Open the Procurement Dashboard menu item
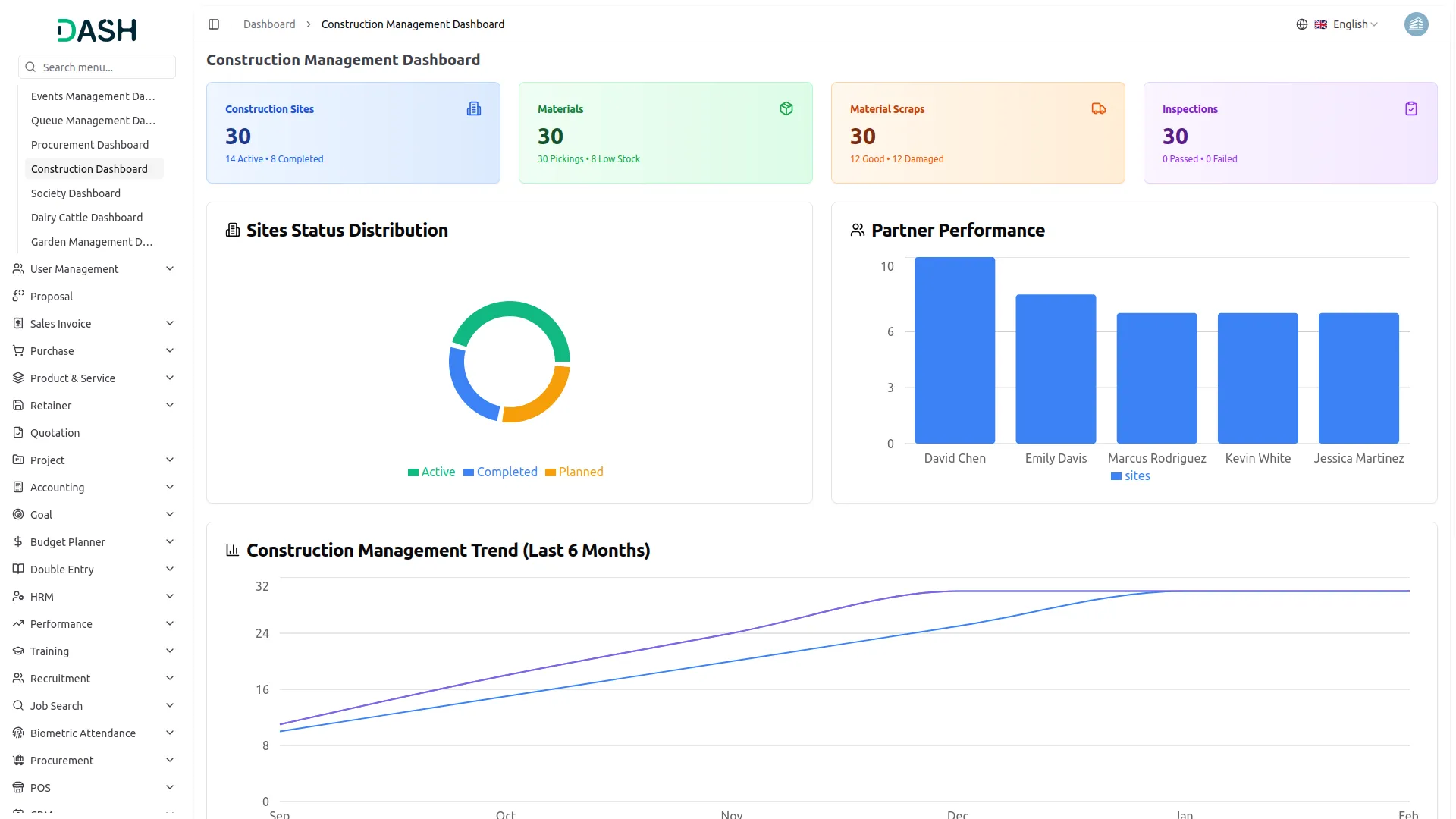 click(x=89, y=145)
